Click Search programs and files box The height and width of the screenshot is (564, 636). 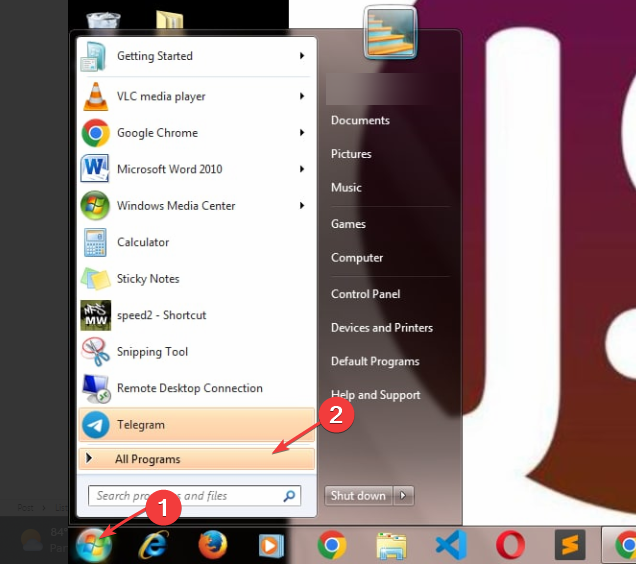click(194, 496)
